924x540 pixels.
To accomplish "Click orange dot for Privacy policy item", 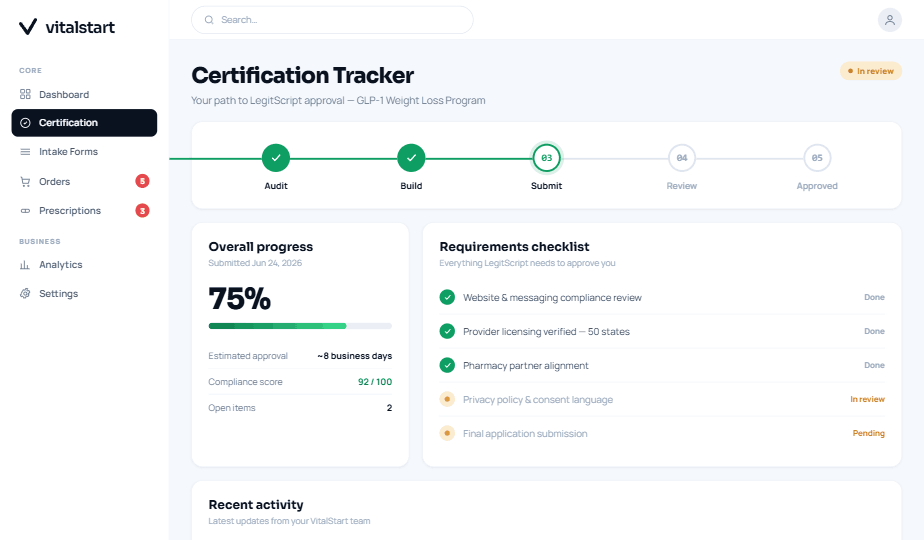I will pos(447,399).
